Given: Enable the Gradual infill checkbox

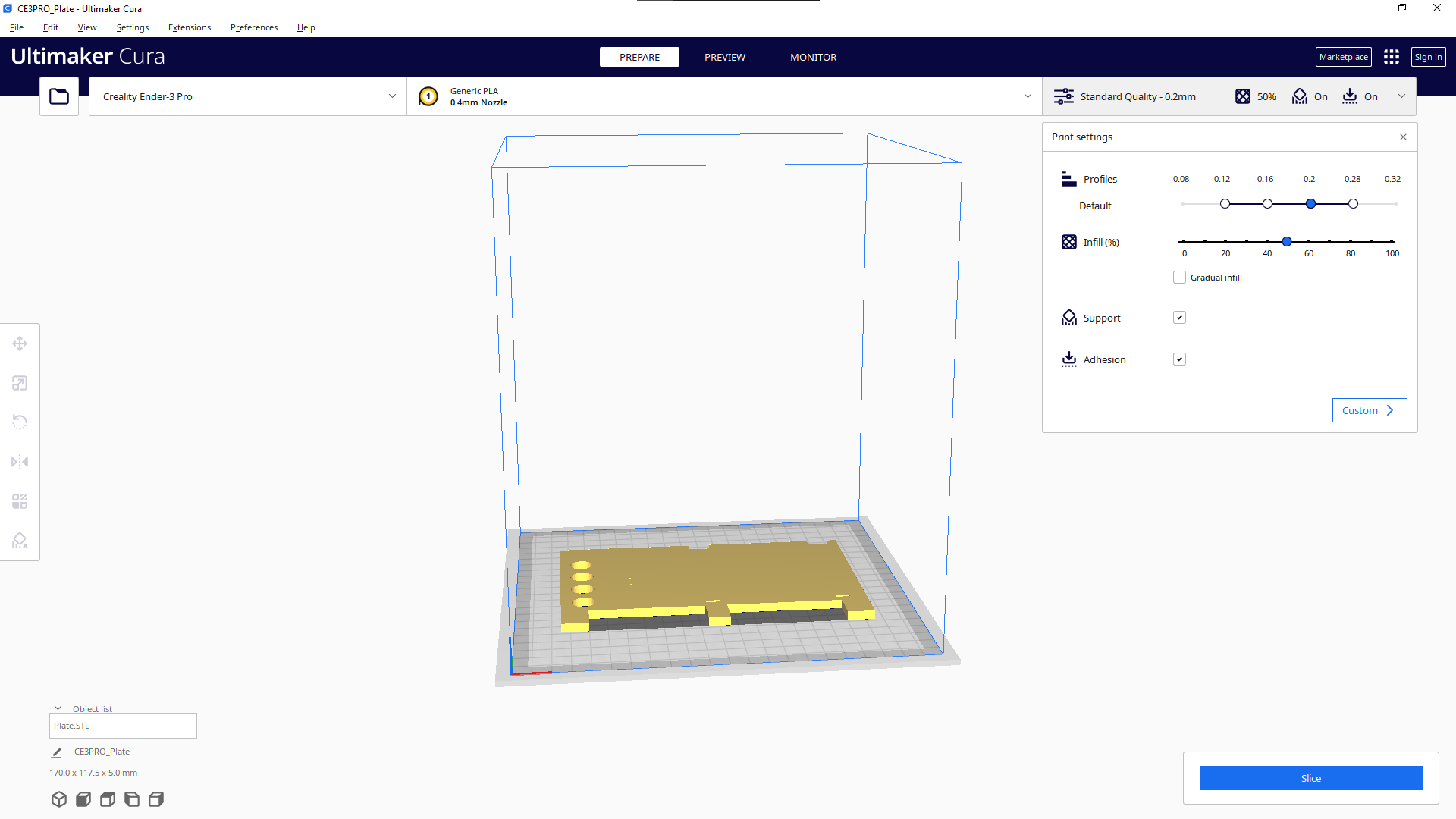Looking at the screenshot, I should [x=1179, y=278].
